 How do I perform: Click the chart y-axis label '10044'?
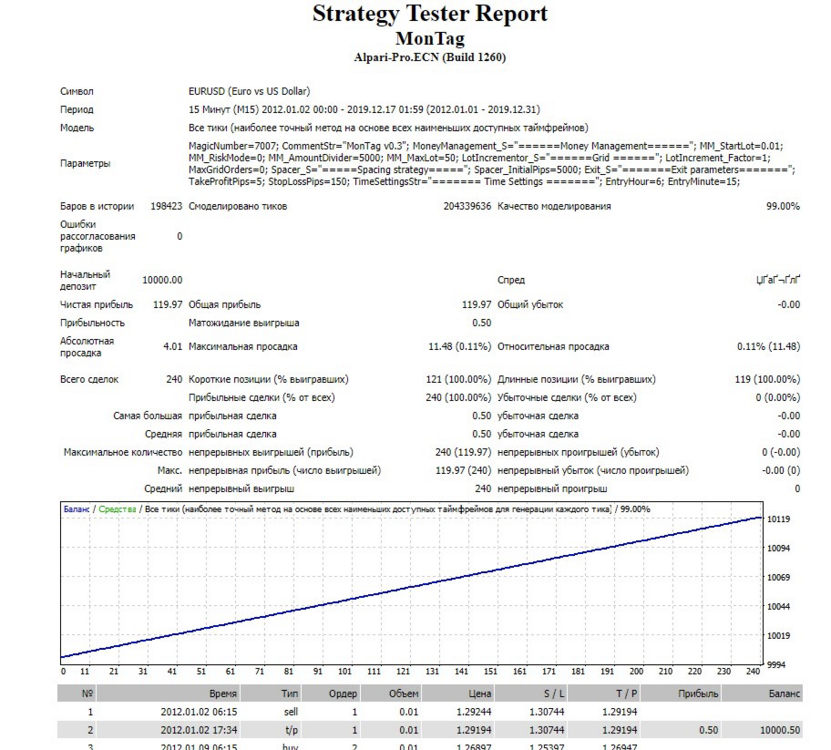tap(779, 606)
